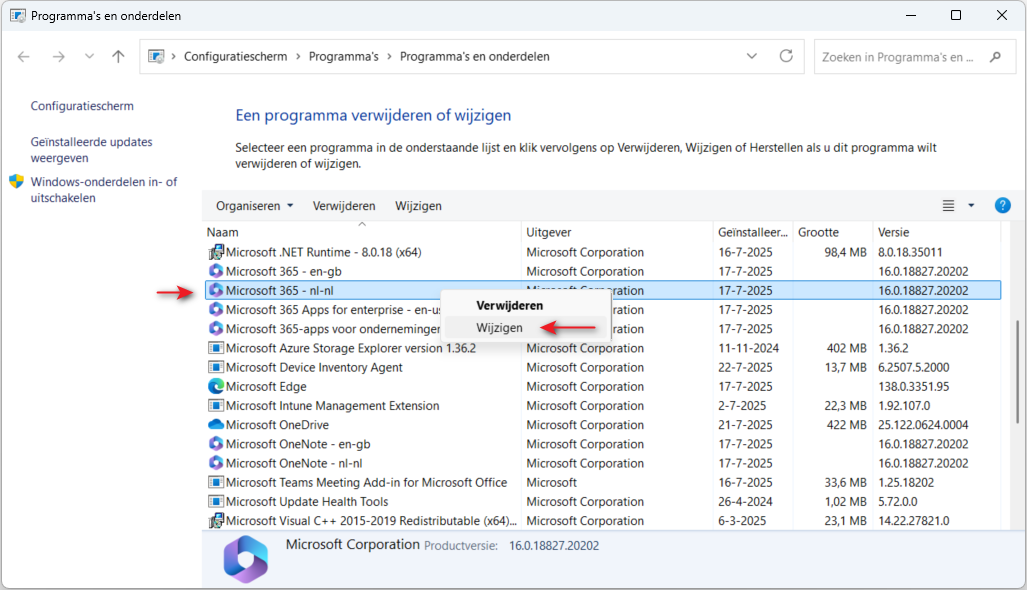Click the shield icon beside Windows-onderdelen
The height and width of the screenshot is (590, 1027).
[x=17, y=181]
